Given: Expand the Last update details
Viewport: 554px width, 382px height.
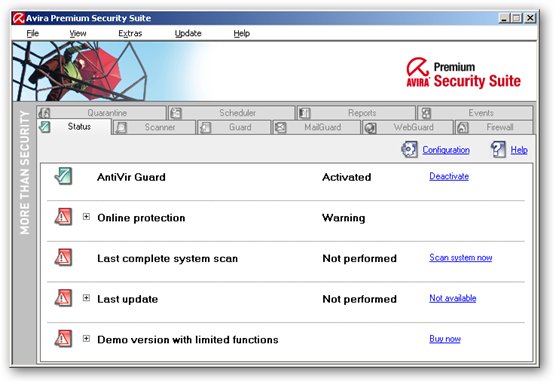Looking at the screenshot, I should (86, 298).
